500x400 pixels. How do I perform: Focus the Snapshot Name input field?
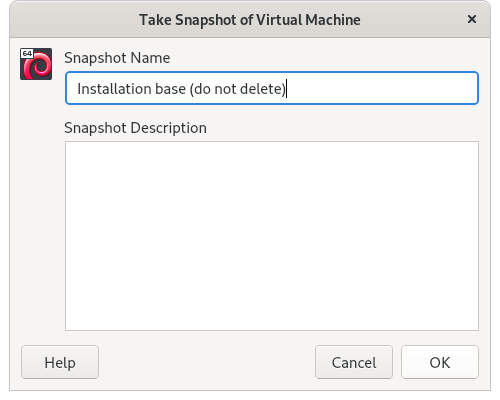(272, 88)
